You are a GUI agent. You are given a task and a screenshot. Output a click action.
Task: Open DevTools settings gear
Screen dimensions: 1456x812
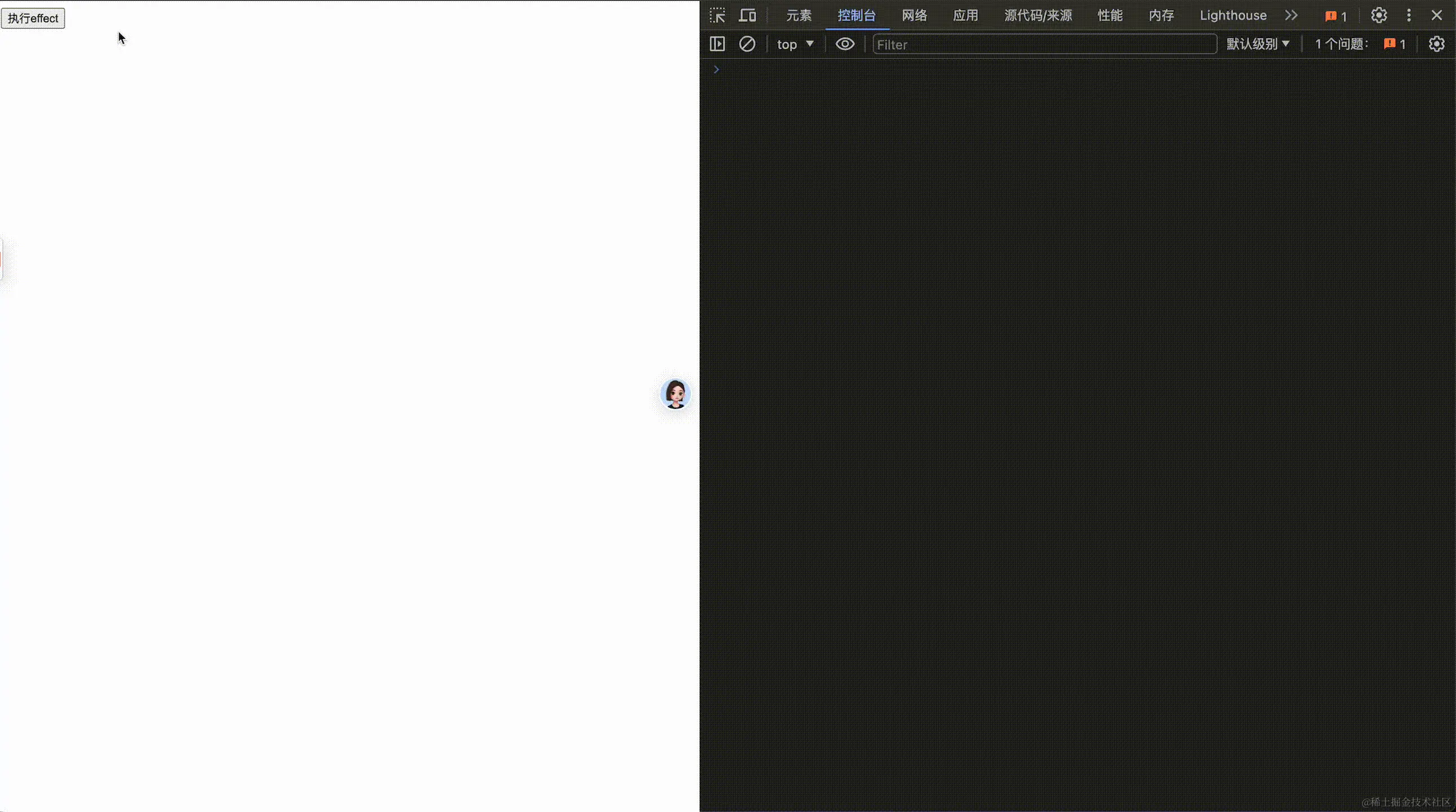coord(1379,15)
